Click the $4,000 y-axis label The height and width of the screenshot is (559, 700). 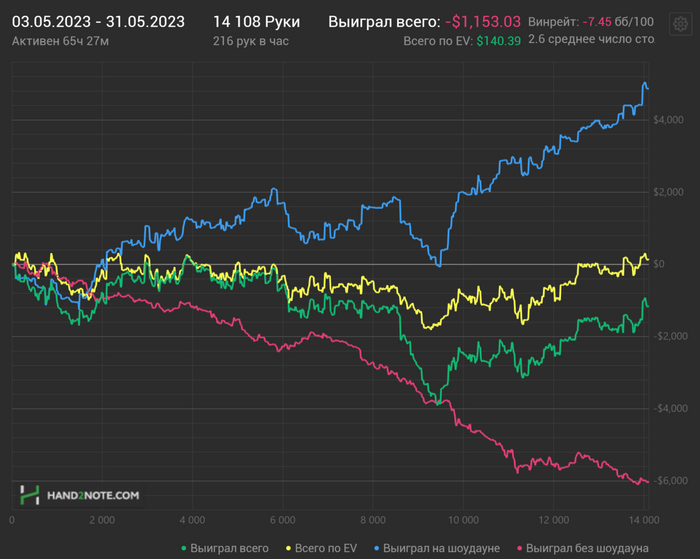[668, 120]
